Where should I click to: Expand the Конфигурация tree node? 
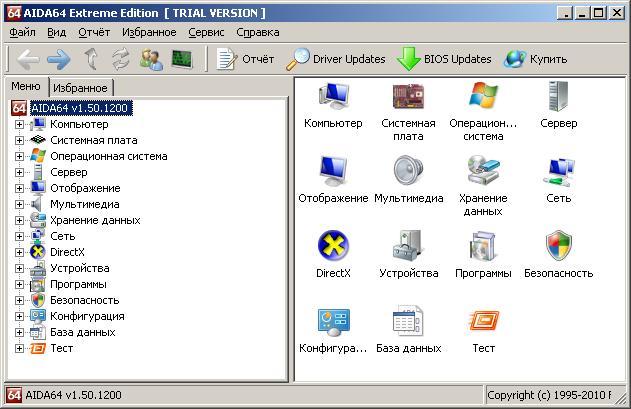tap(19, 316)
